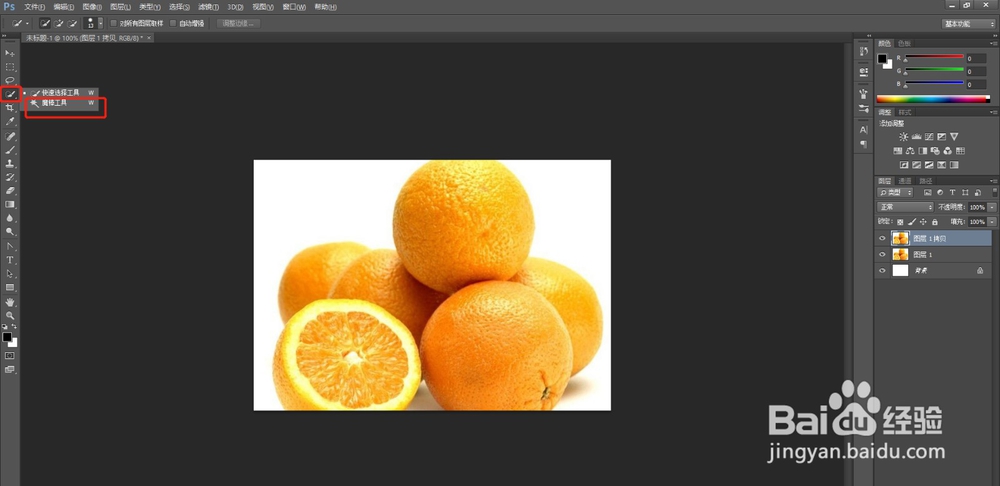Screen dimensions: 1000x486
Task: Select the Spot Healing Brush tool
Action: click(x=10, y=136)
